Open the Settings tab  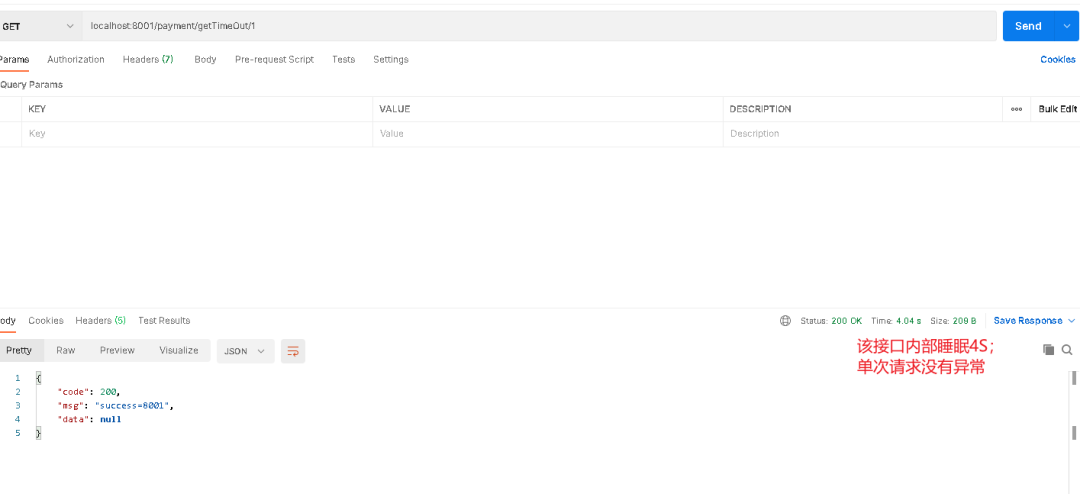coord(391,59)
